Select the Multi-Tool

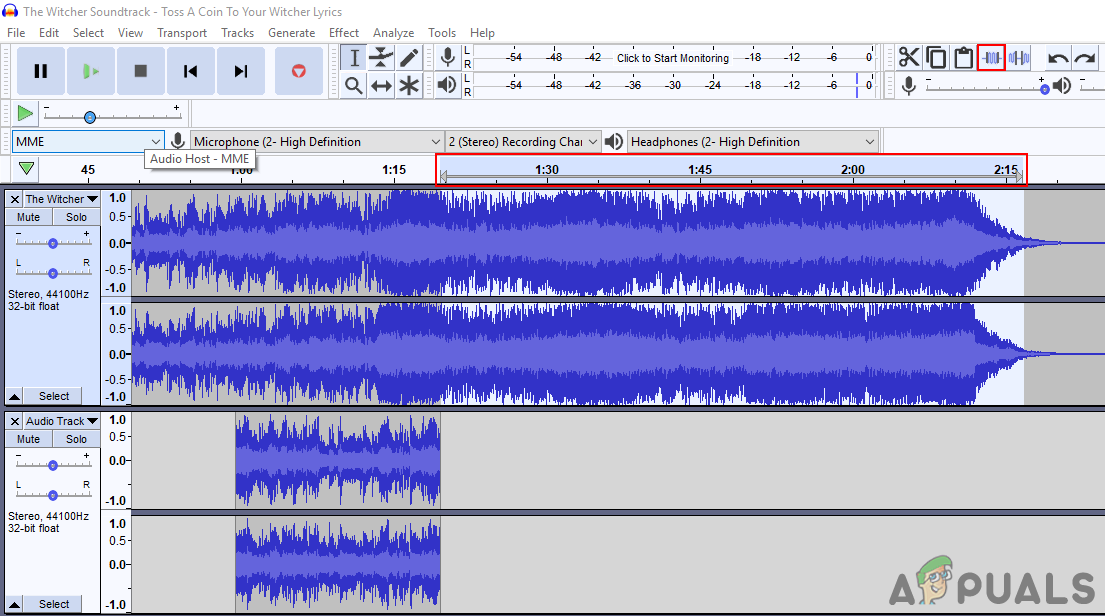(409, 85)
